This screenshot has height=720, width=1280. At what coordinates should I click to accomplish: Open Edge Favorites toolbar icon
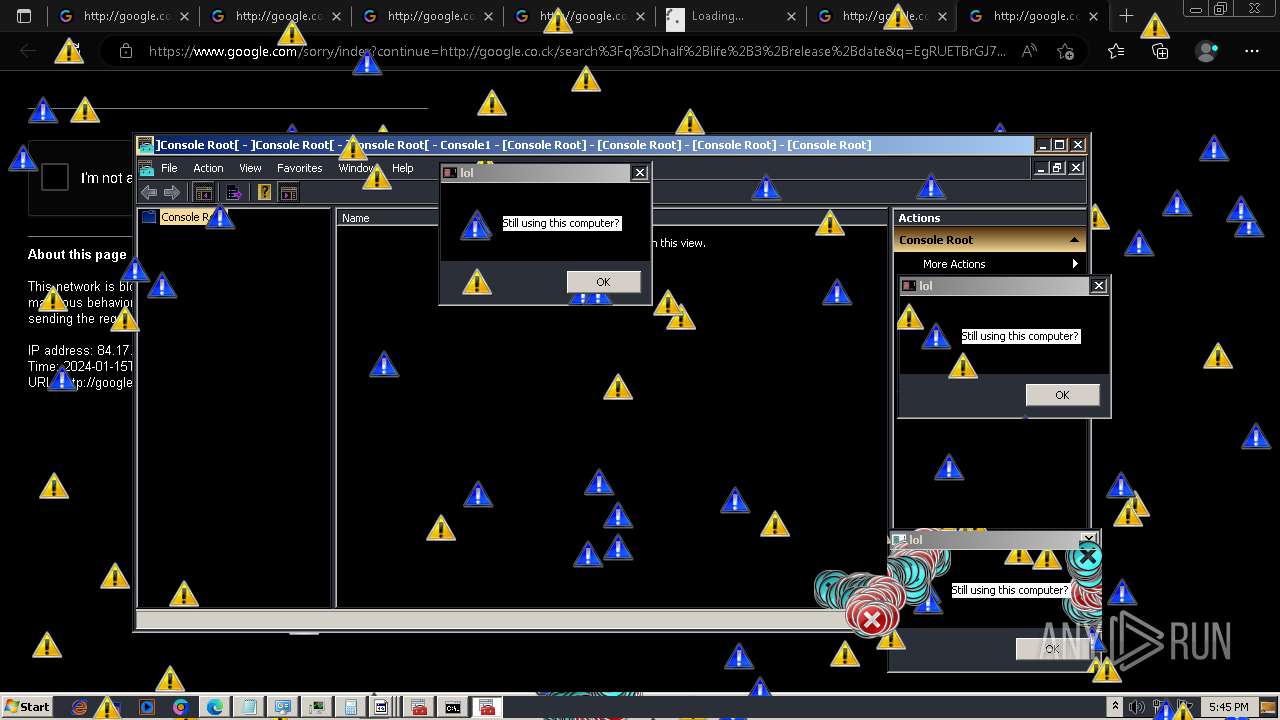[1116, 51]
